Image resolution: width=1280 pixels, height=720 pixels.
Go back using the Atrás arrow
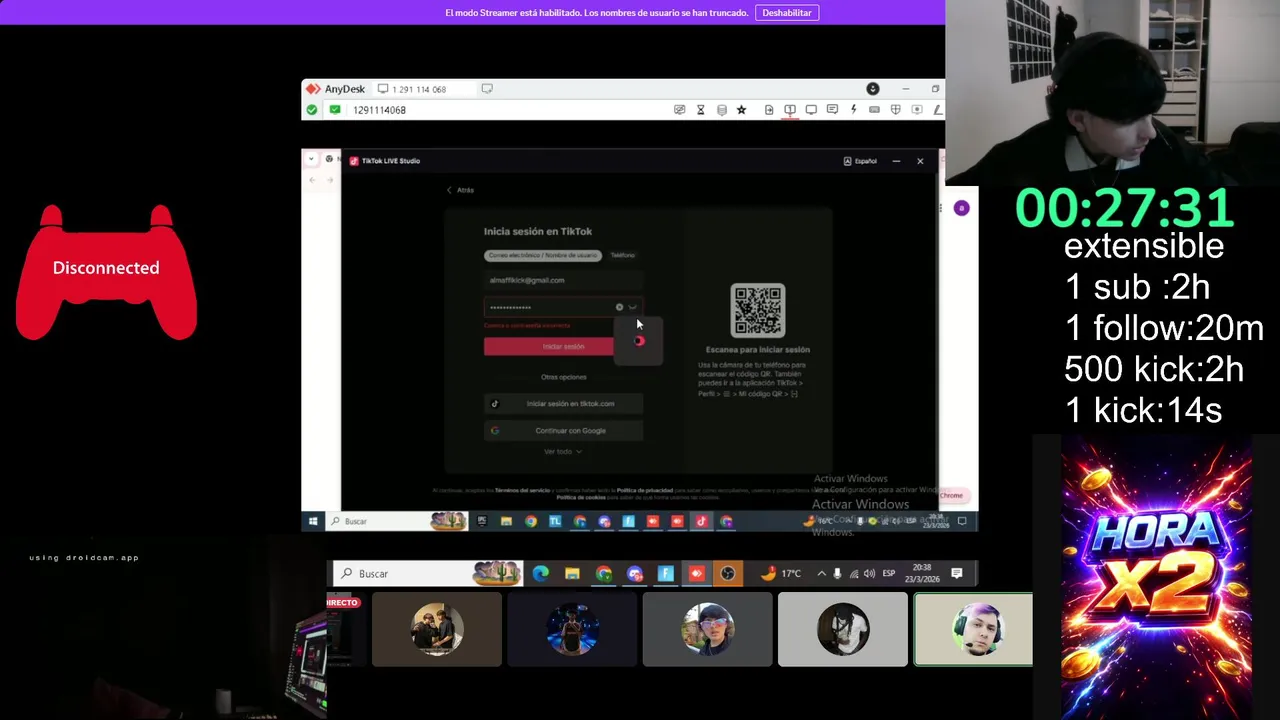click(460, 190)
